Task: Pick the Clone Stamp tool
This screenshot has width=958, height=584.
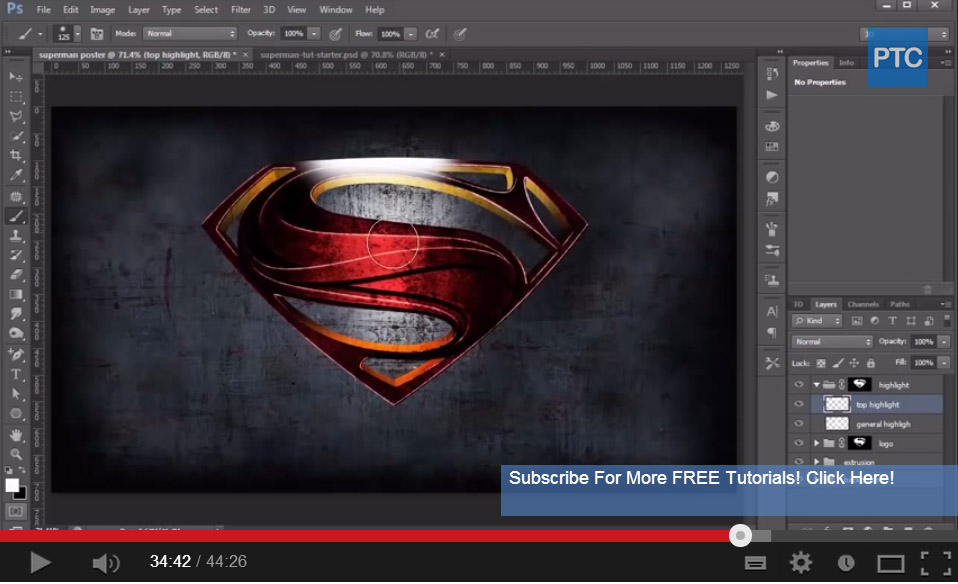Action: (x=16, y=236)
